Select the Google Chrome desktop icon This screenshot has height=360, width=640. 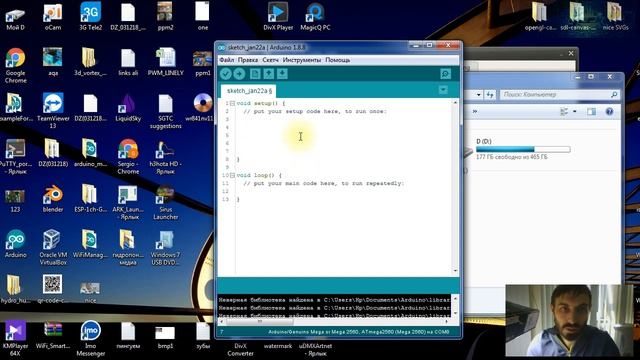click(16, 65)
